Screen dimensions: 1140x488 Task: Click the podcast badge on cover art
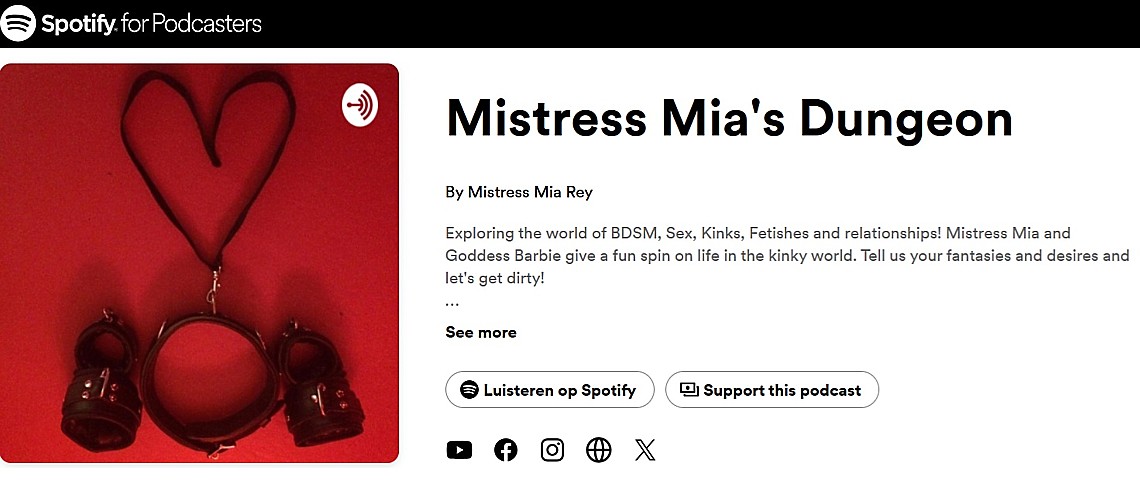[x=360, y=104]
